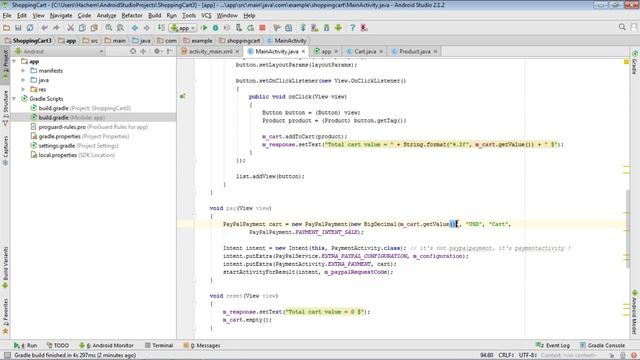
Task: Open the File menu
Action: click(x=7, y=16)
